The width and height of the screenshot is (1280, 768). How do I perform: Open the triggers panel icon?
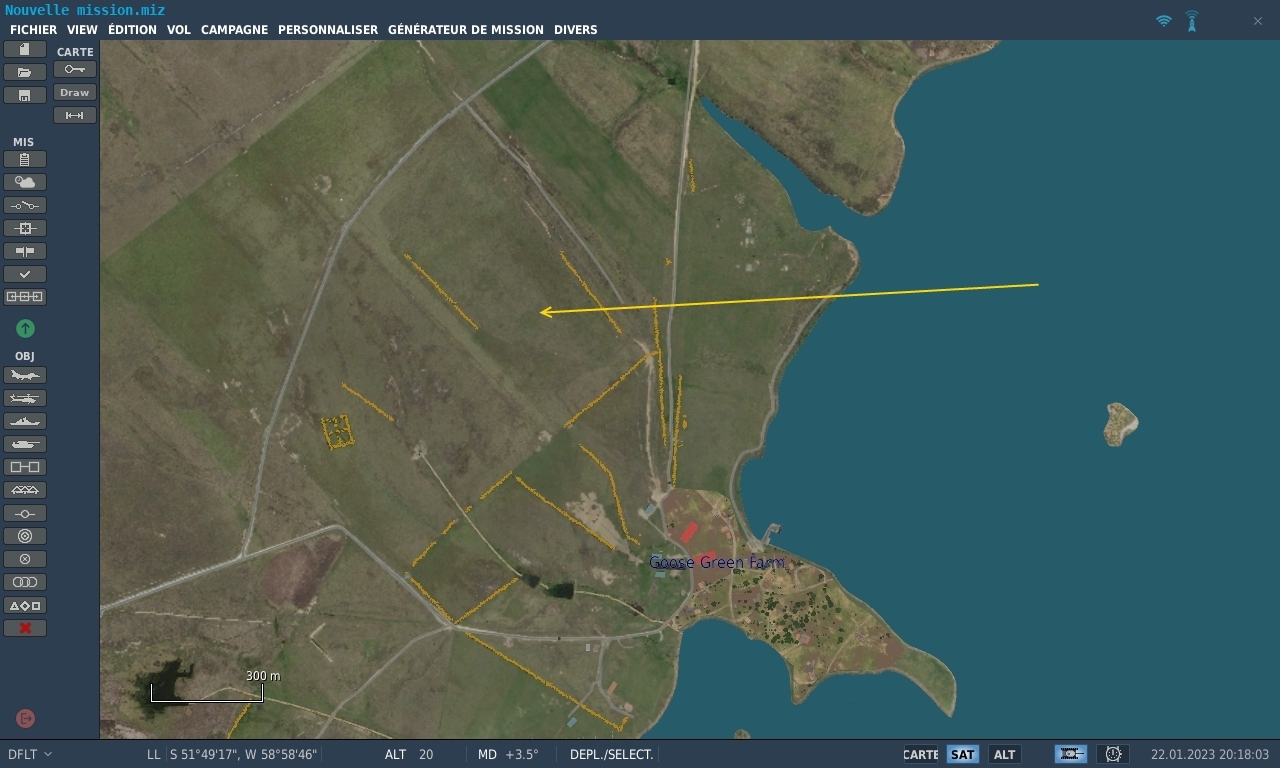25,205
